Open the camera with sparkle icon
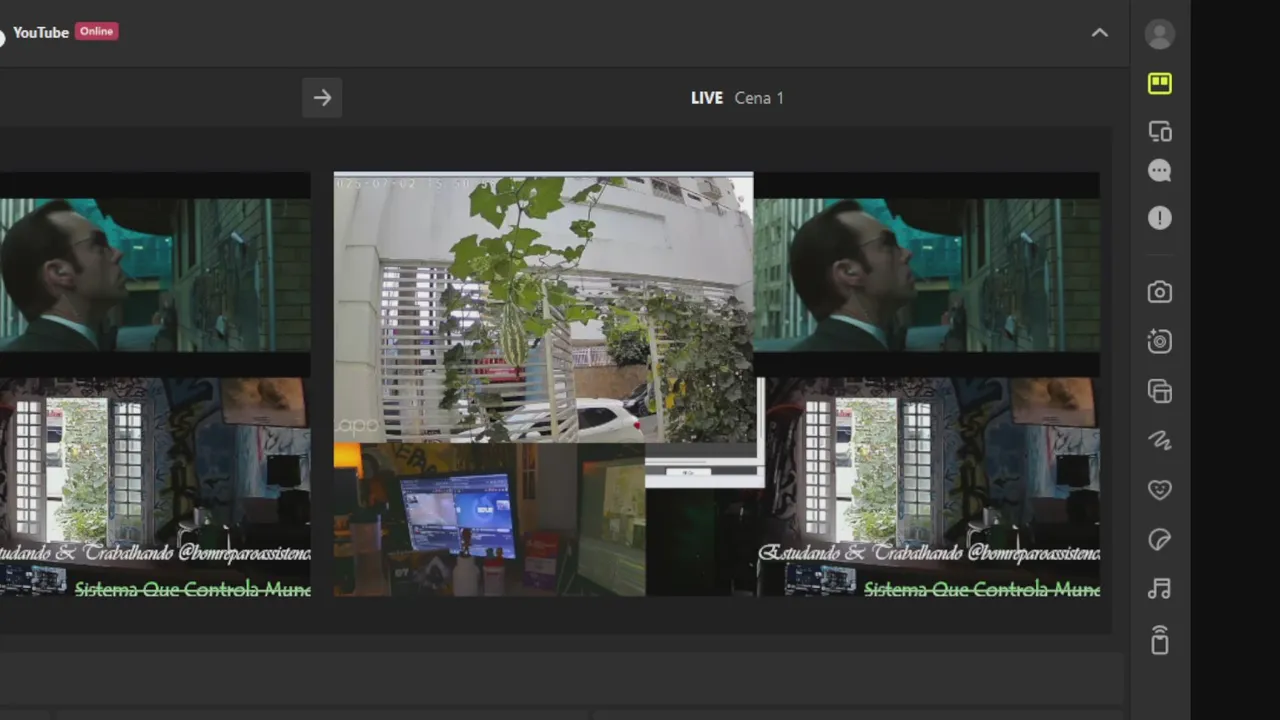The image size is (1280, 720). click(x=1159, y=341)
